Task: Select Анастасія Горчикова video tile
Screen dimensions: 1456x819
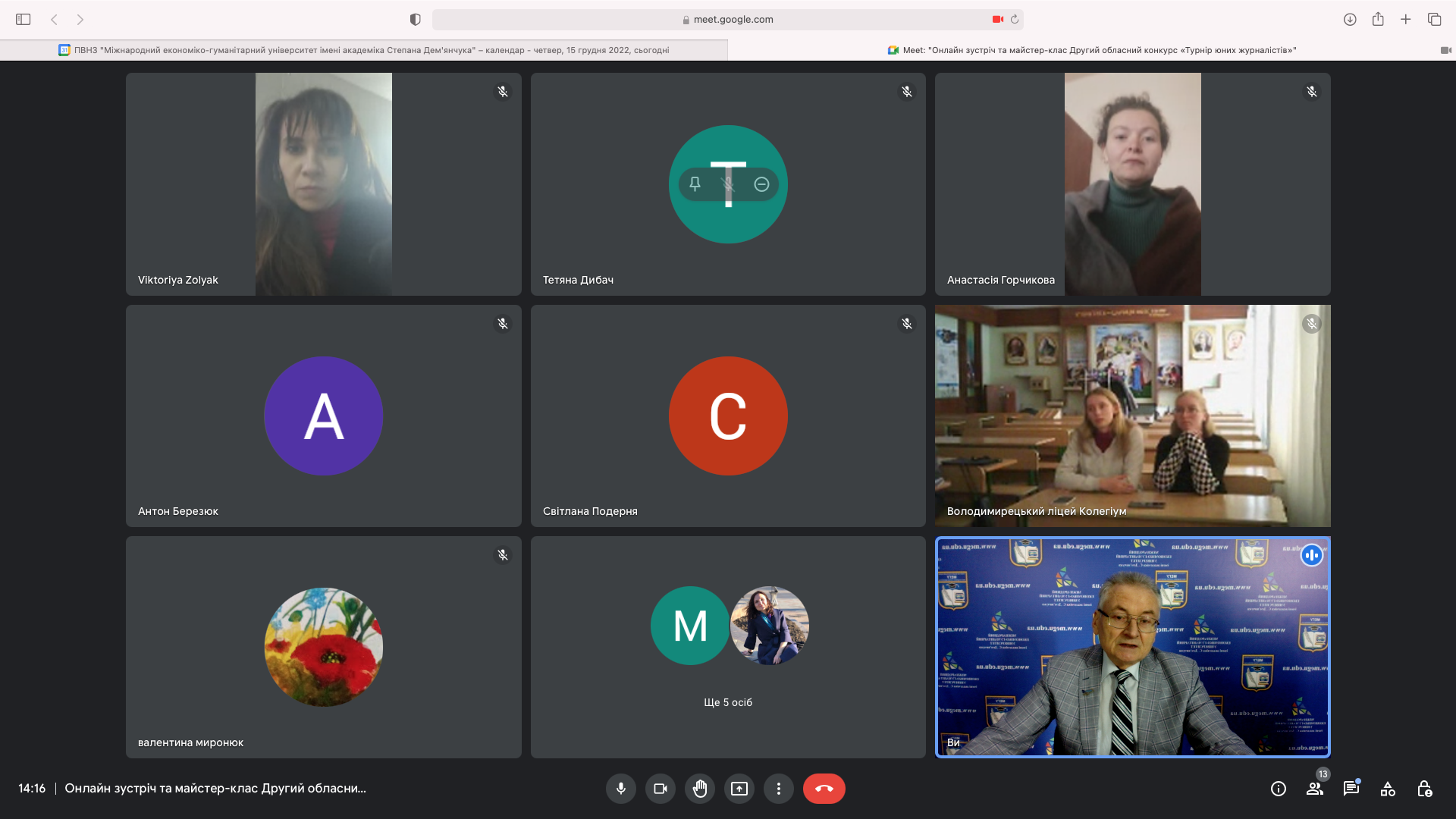Action: coord(1133,184)
